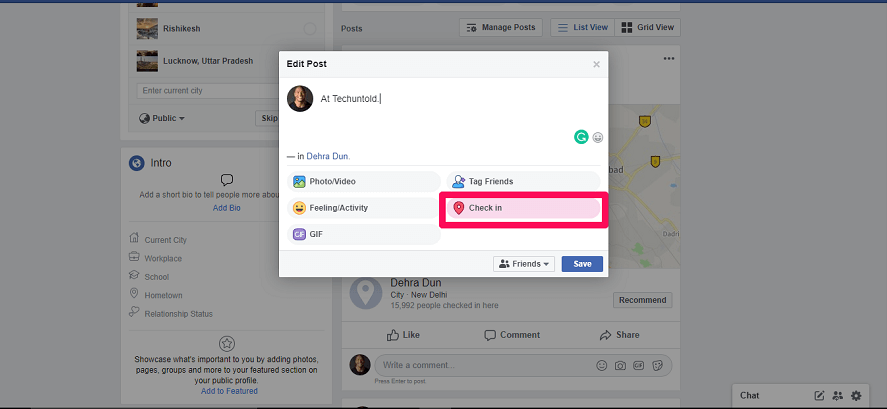
Task: Switch to List View
Action: 582,27
